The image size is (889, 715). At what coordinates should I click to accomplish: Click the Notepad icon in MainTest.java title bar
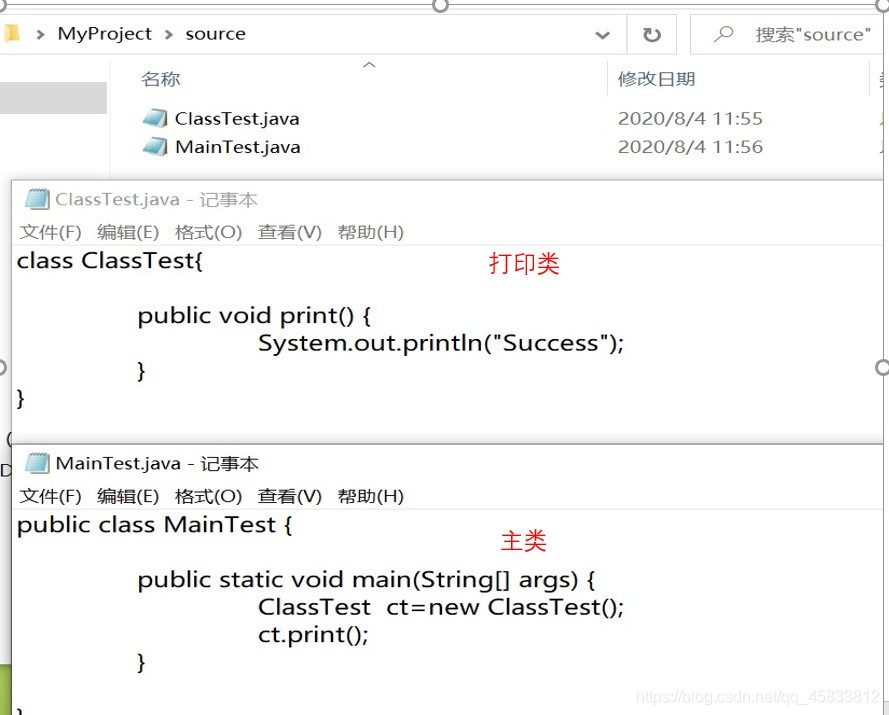(x=37, y=463)
